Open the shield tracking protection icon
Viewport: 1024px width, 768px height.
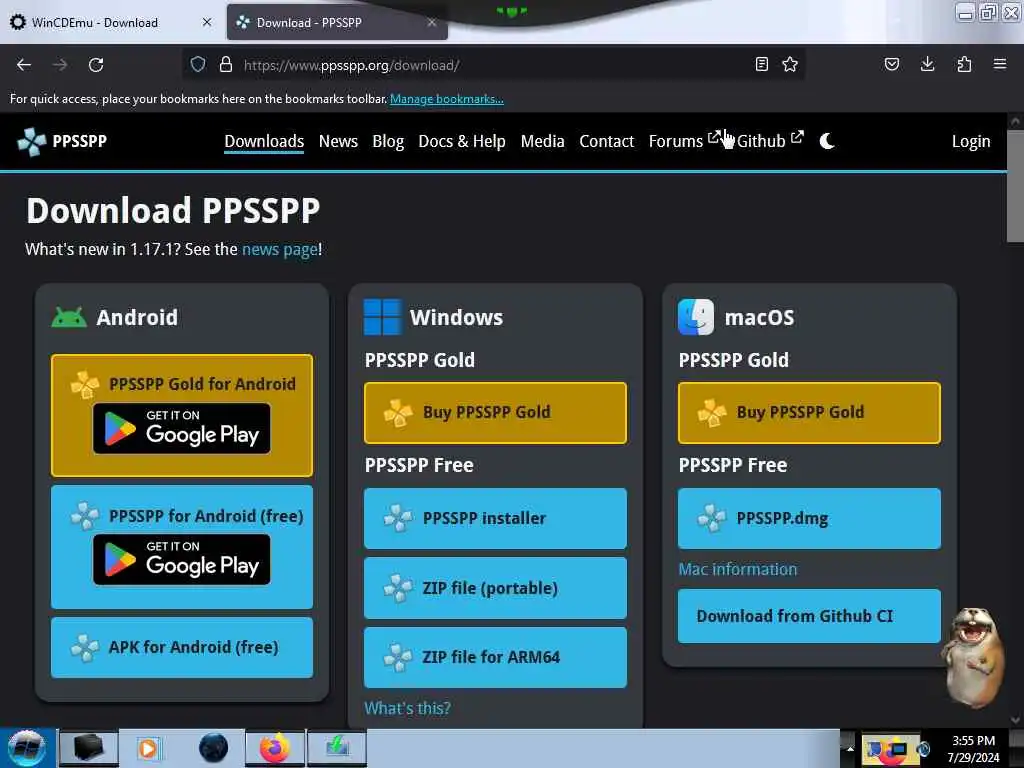pos(198,65)
